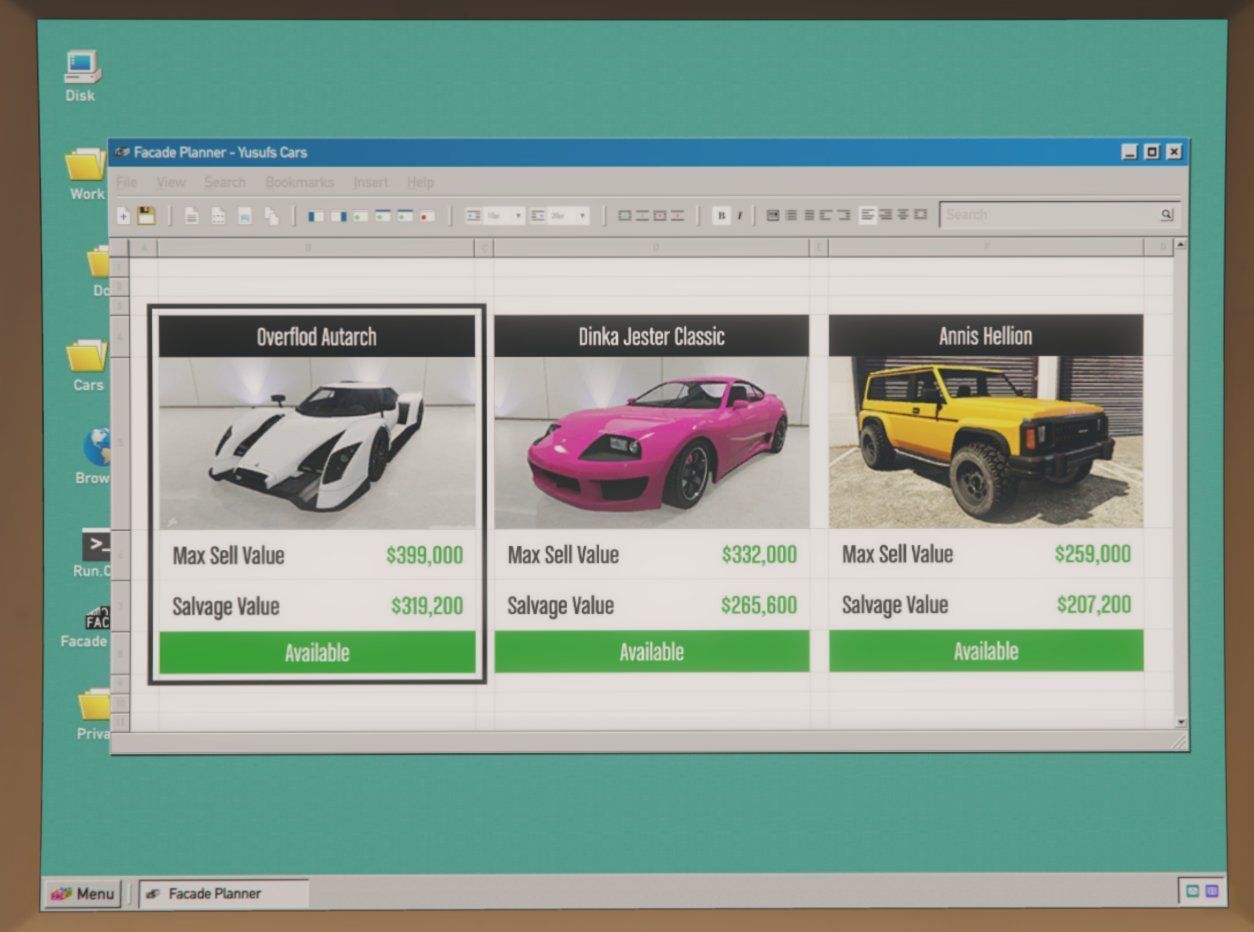Open the Insert menu

click(x=370, y=182)
